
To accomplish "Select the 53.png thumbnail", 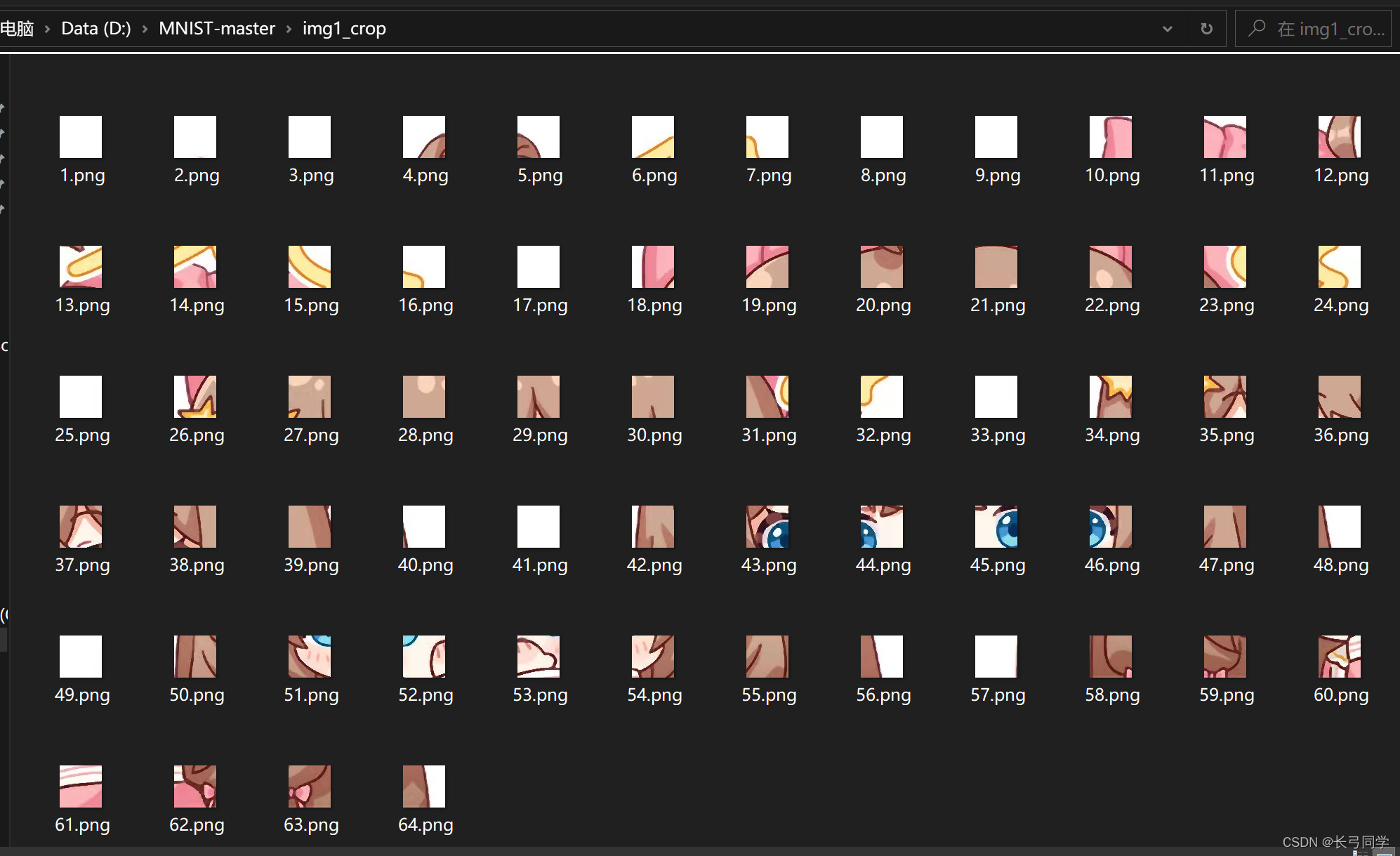I will pos(539,657).
